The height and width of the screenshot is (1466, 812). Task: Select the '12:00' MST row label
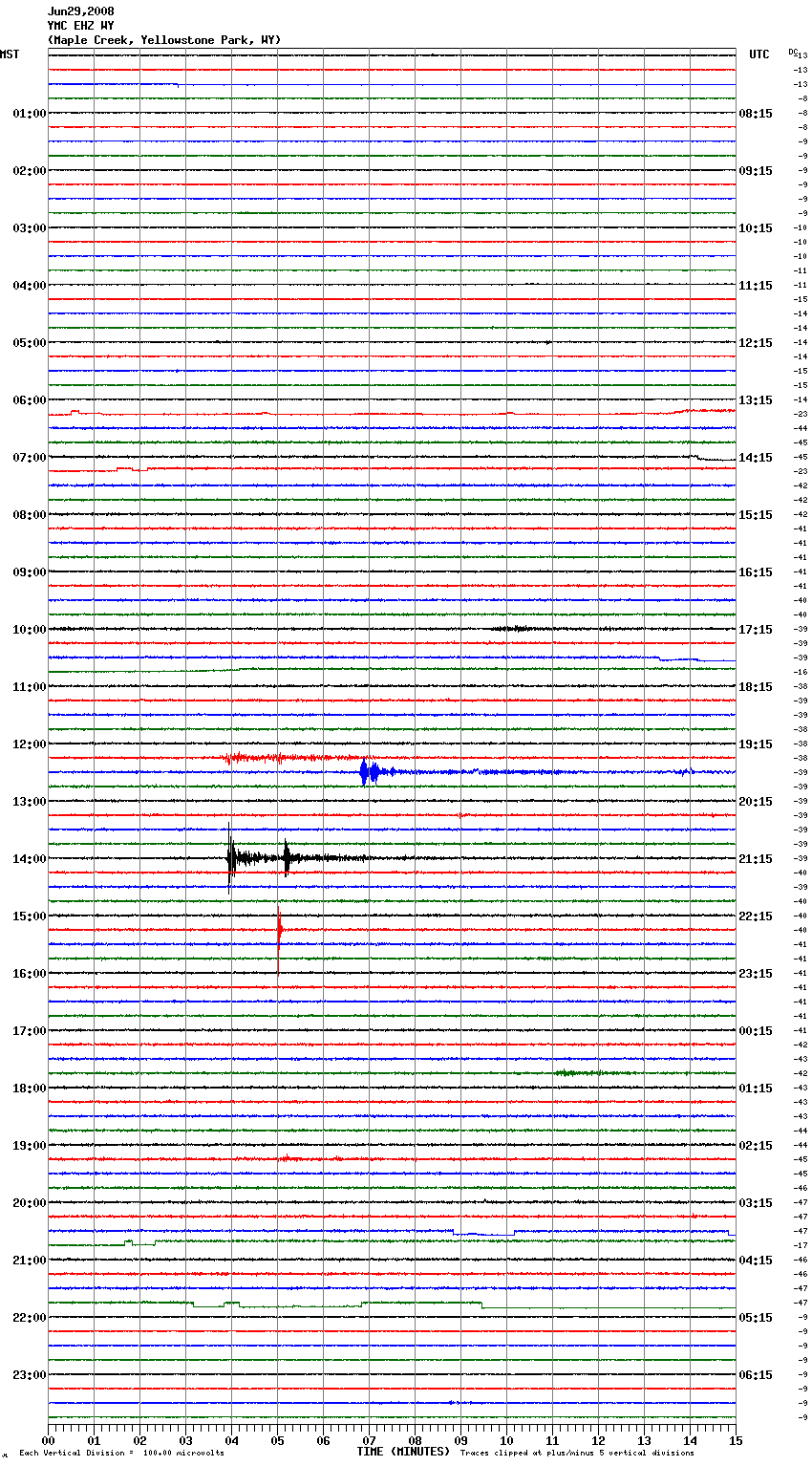[30, 744]
